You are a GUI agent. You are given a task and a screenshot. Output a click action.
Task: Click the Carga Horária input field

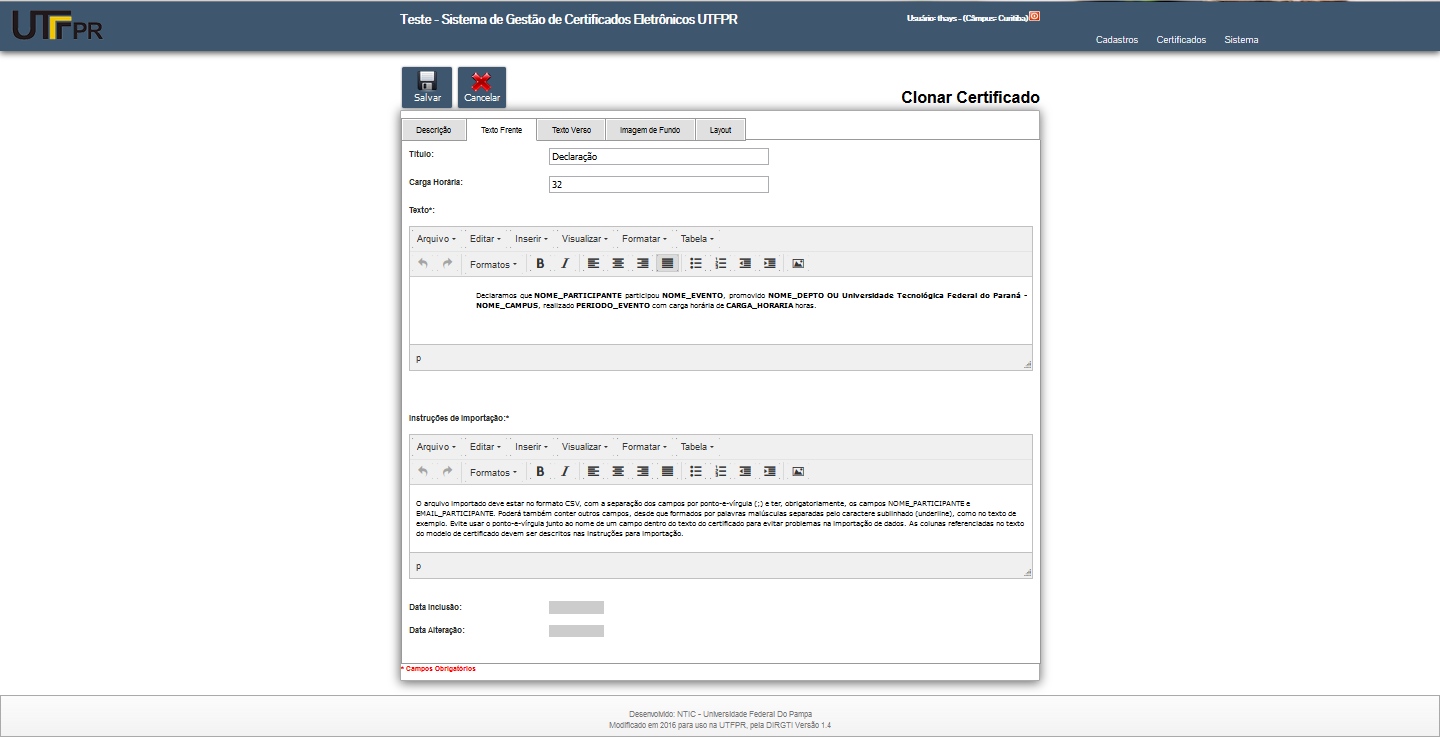(659, 184)
